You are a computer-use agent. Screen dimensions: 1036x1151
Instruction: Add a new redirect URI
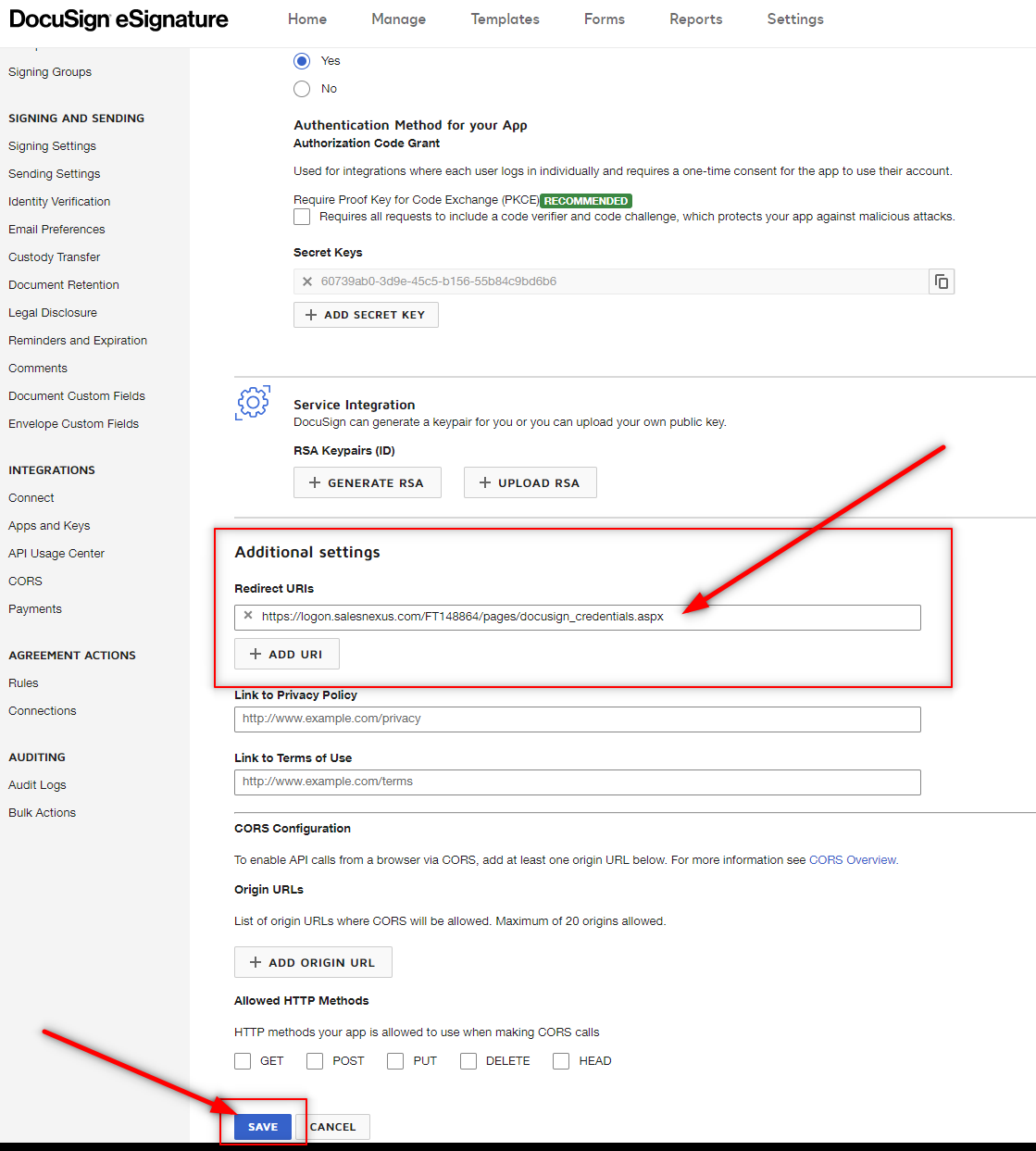pos(287,654)
